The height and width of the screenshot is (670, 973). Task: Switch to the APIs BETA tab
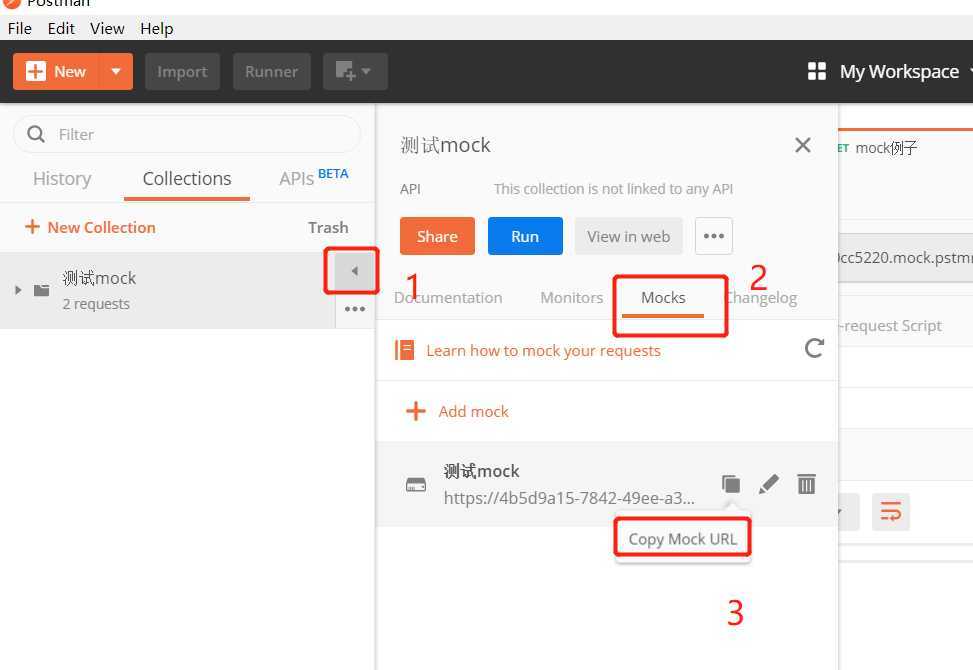[313, 177]
